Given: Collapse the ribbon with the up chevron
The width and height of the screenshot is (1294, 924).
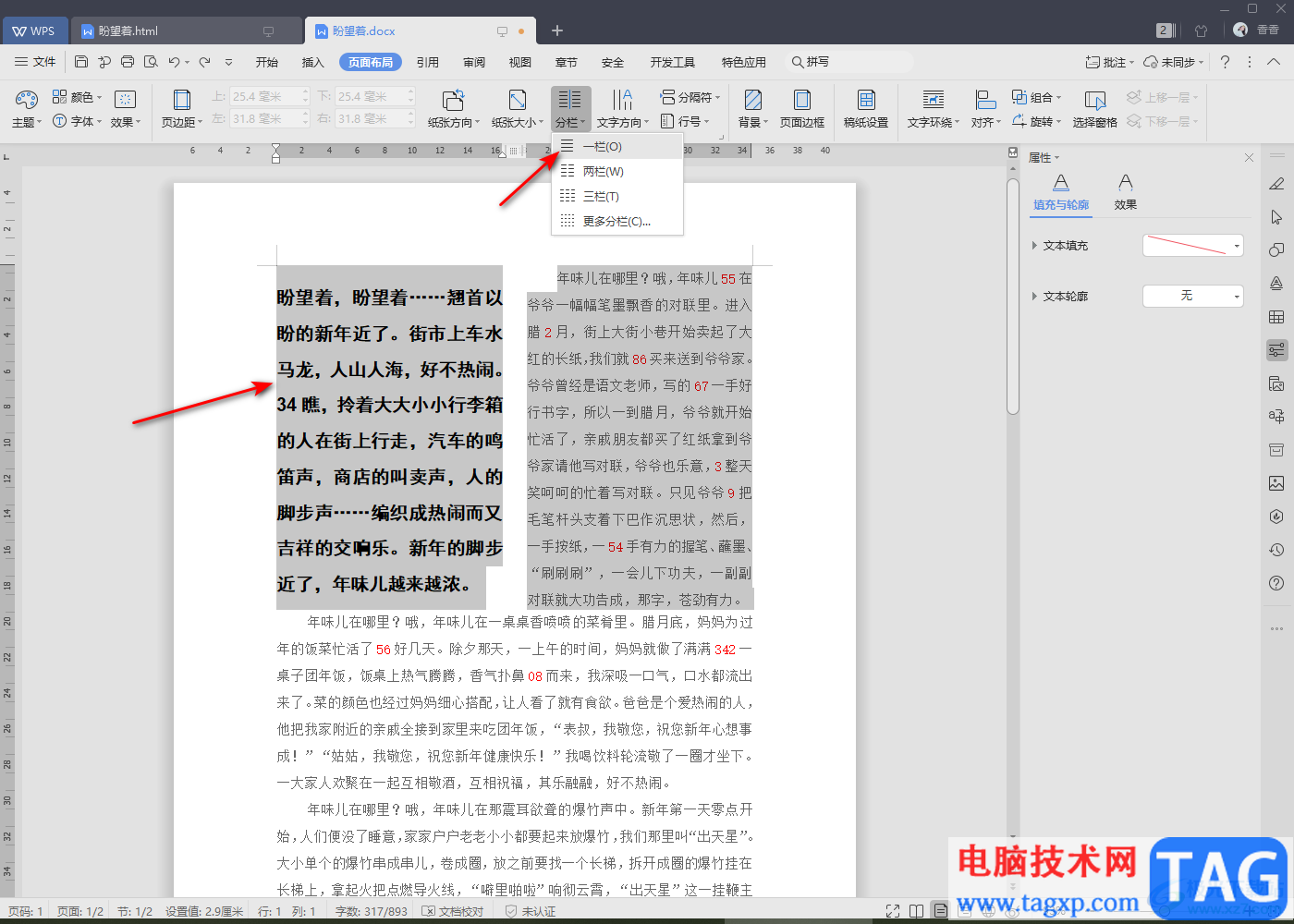Looking at the screenshot, I should coord(1274,62).
